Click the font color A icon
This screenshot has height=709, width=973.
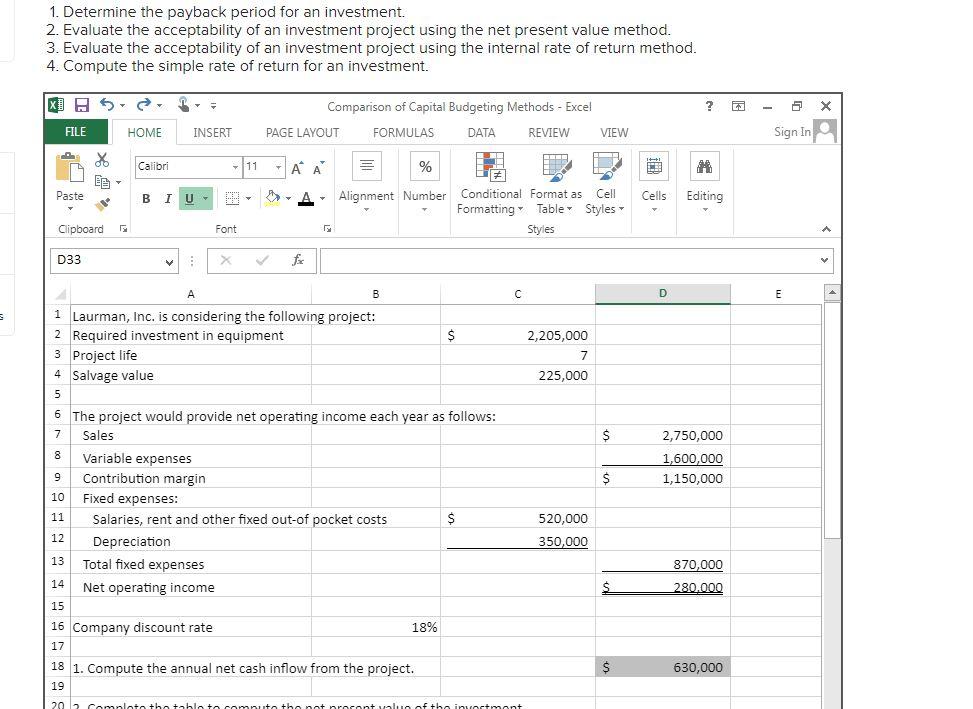tap(306, 198)
